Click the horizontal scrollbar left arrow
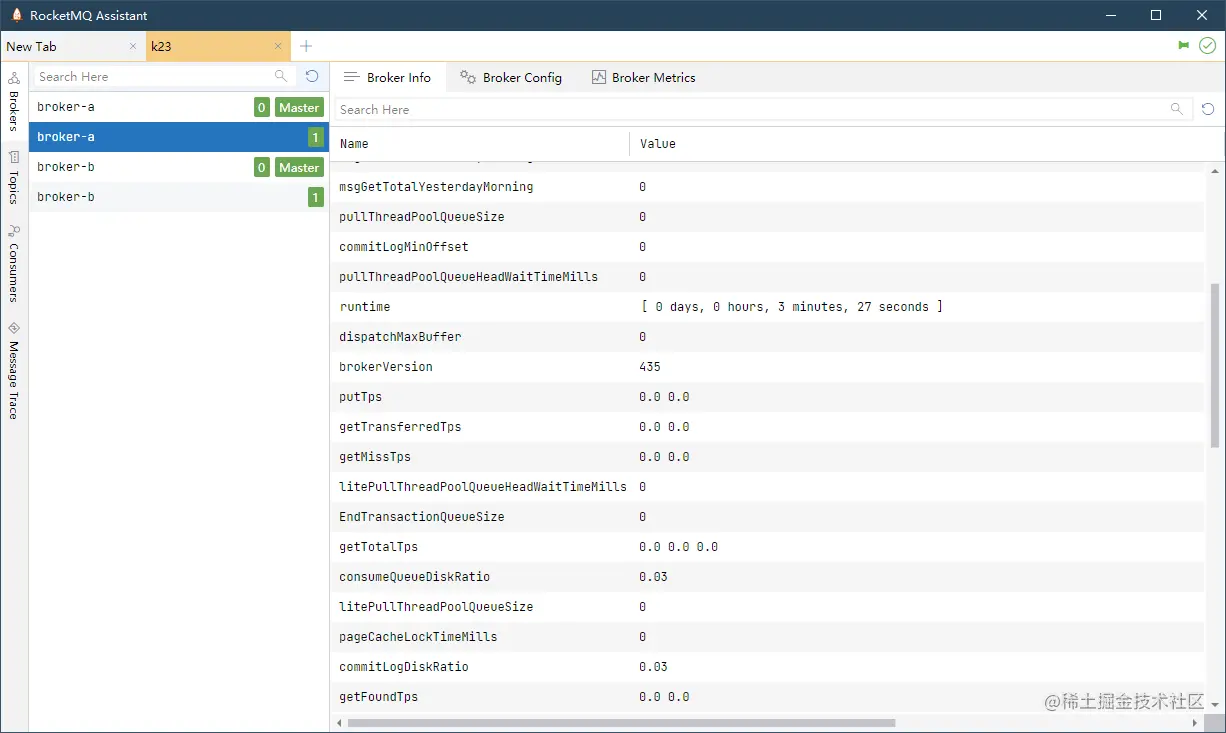The image size is (1226, 733). point(339,722)
